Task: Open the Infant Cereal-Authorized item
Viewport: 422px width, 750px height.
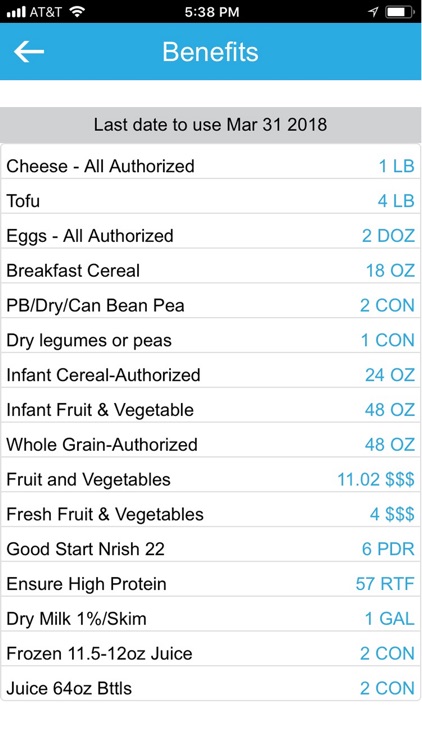Action: [211, 375]
